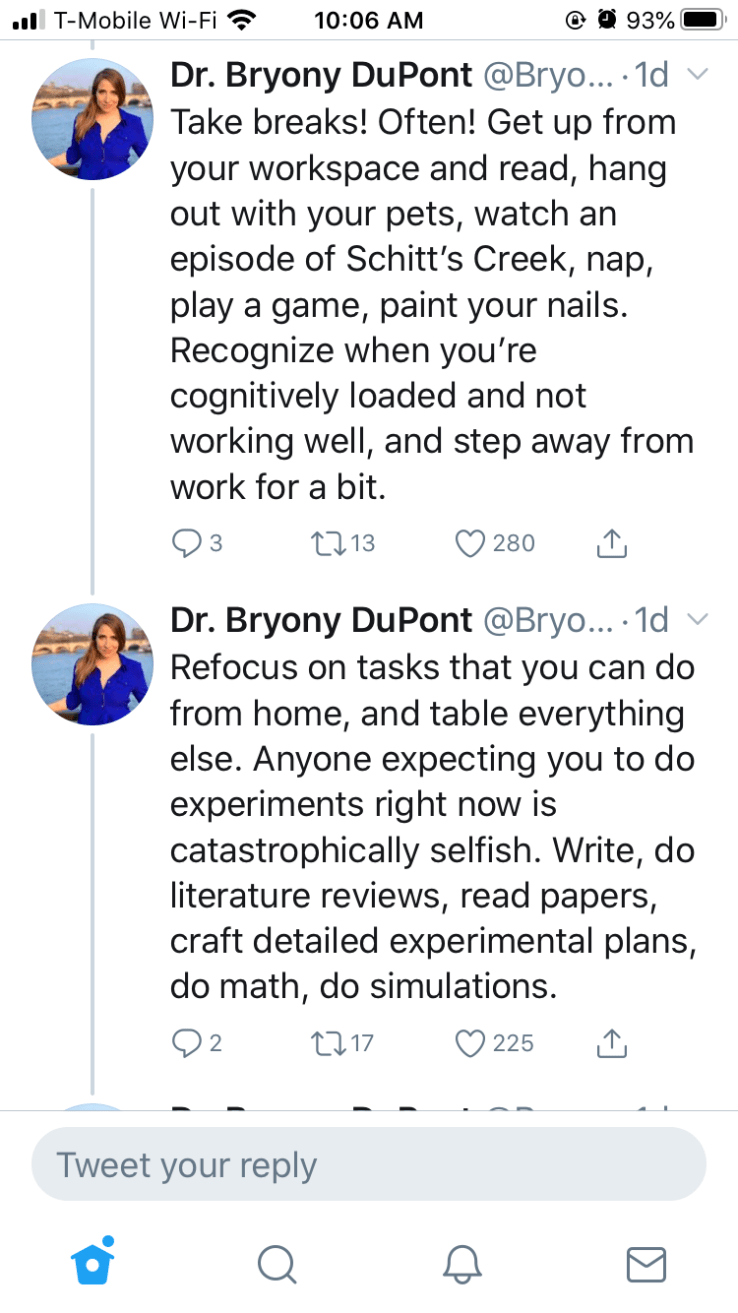This screenshot has width=738, height=1313.
Task: Reply to the 'Refocus on tasks' tweet
Action: (x=187, y=1043)
